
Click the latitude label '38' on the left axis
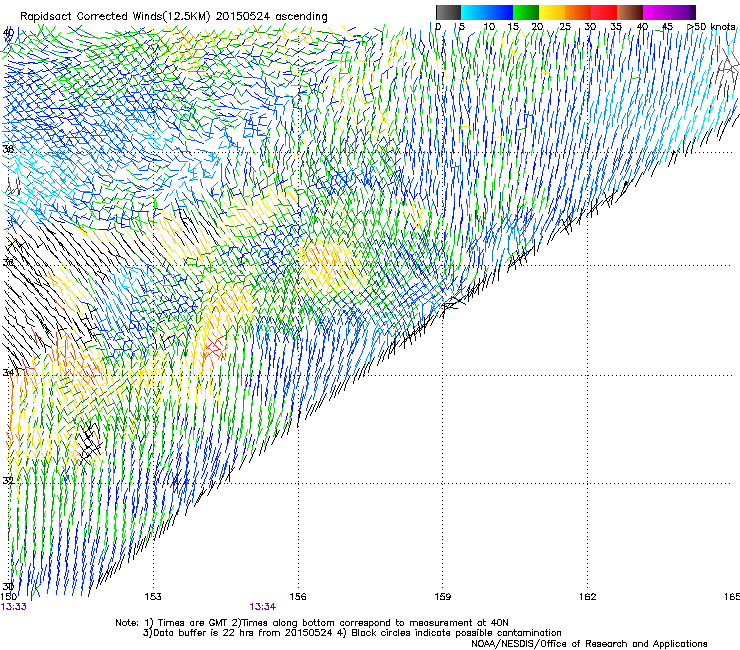pos(8,149)
